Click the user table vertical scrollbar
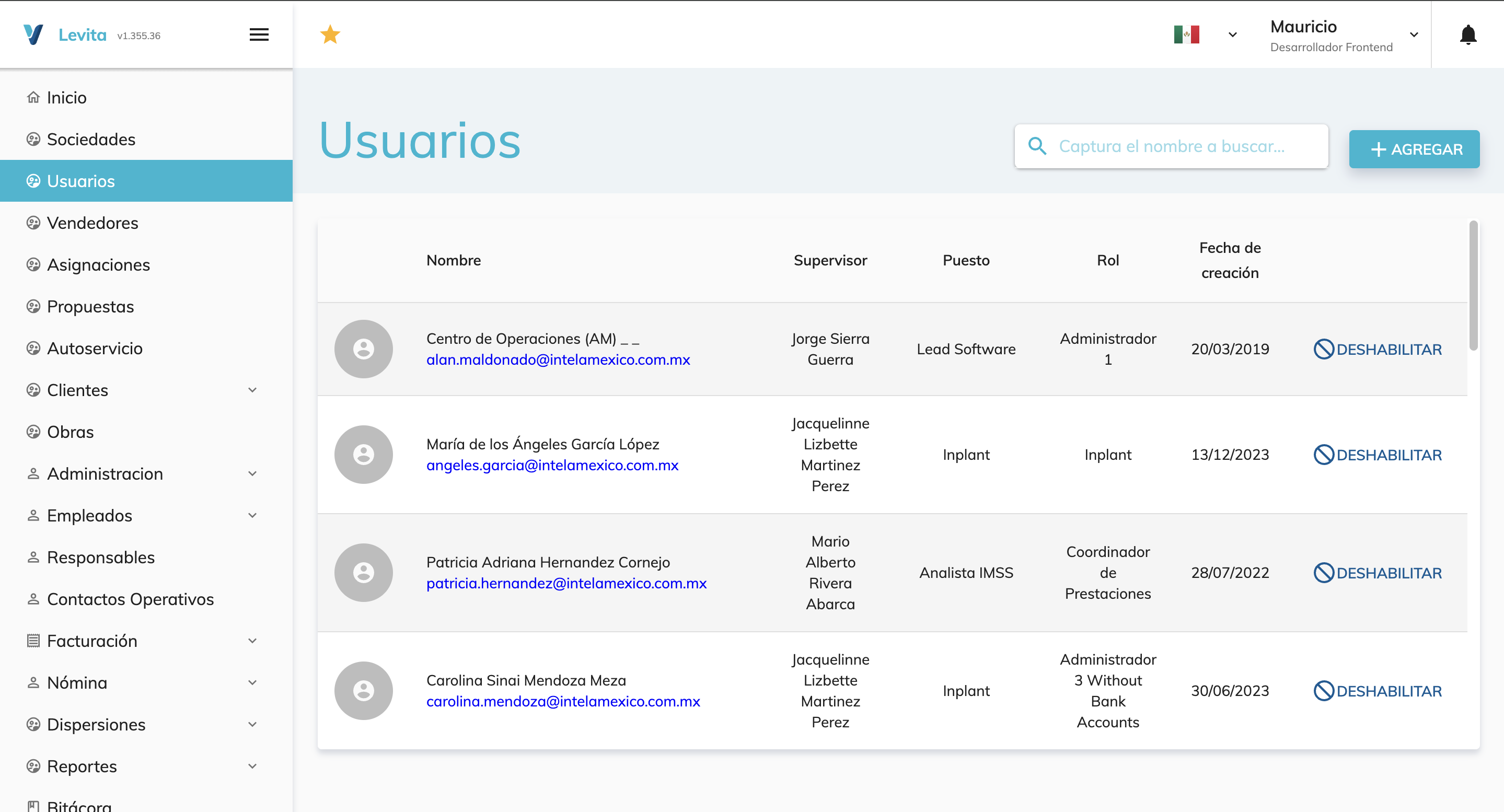This screenshot has height=812, width=1504. [1473, 286]
